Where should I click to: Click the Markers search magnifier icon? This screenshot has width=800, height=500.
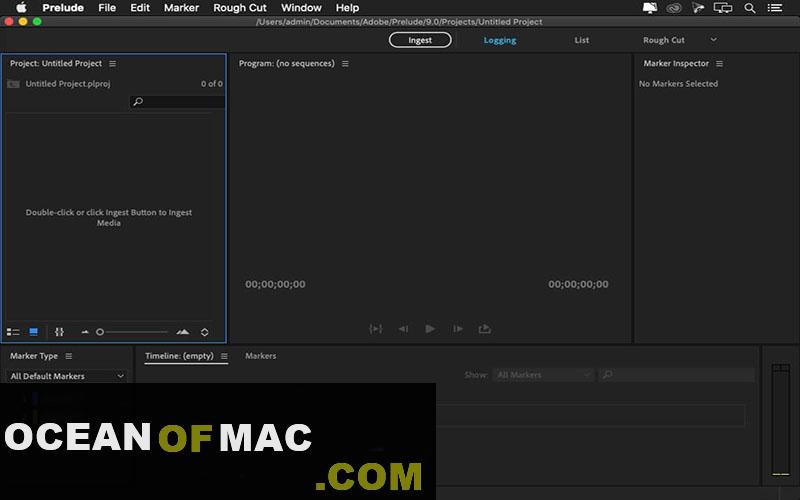pos(608,375)
